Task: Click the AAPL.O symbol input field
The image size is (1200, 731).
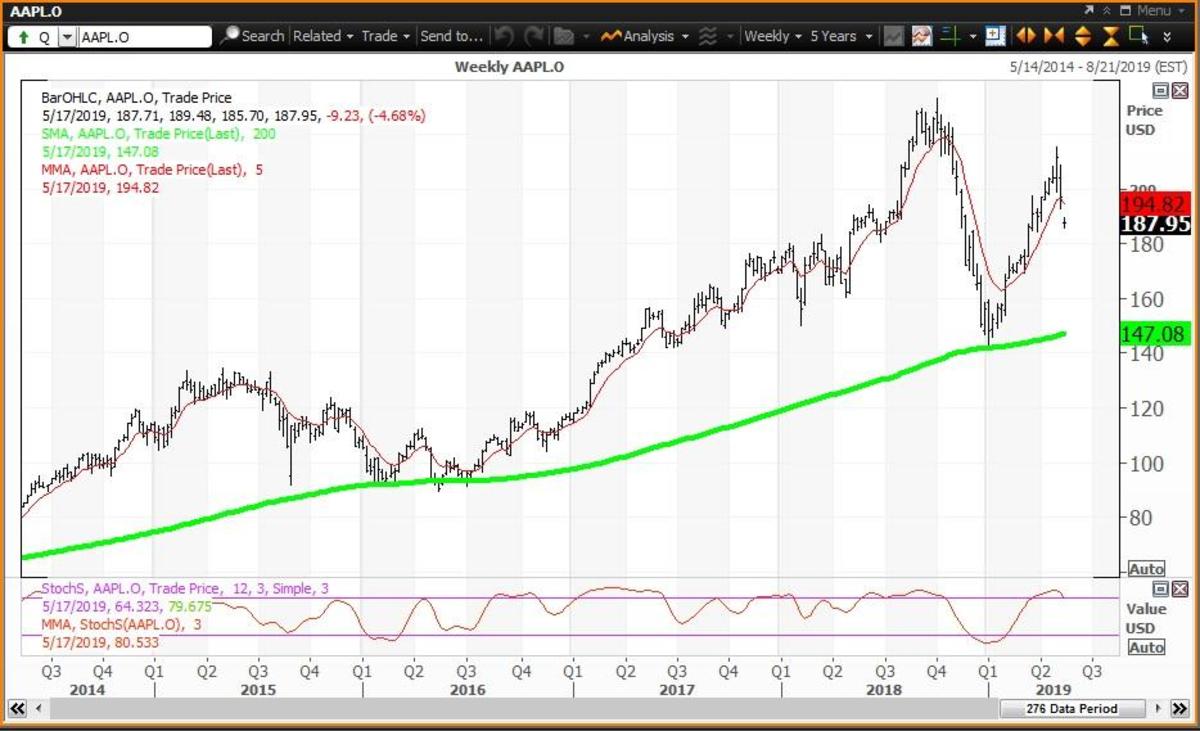Action: 144,36
